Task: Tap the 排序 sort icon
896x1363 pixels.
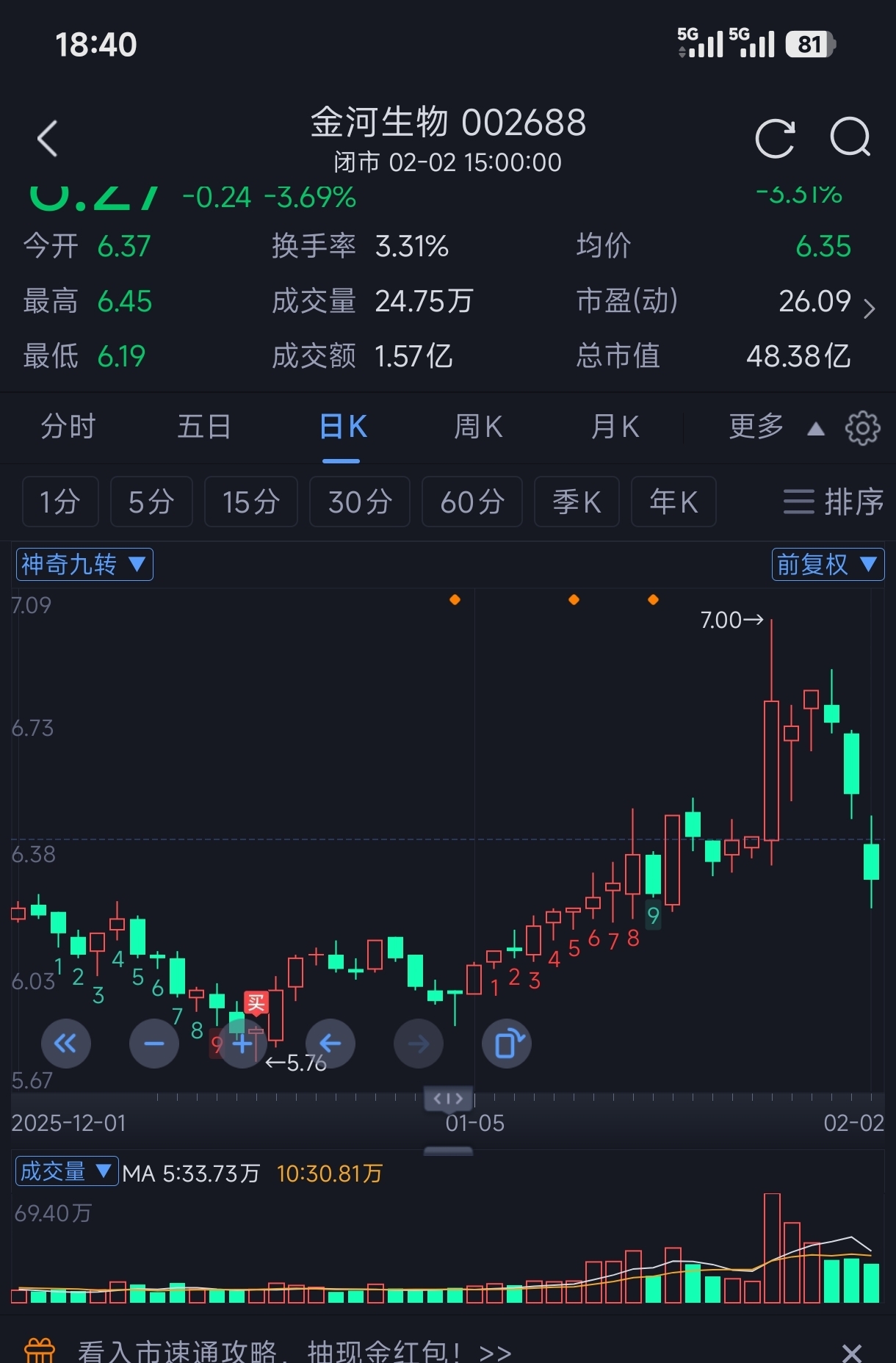Action: 833,502
